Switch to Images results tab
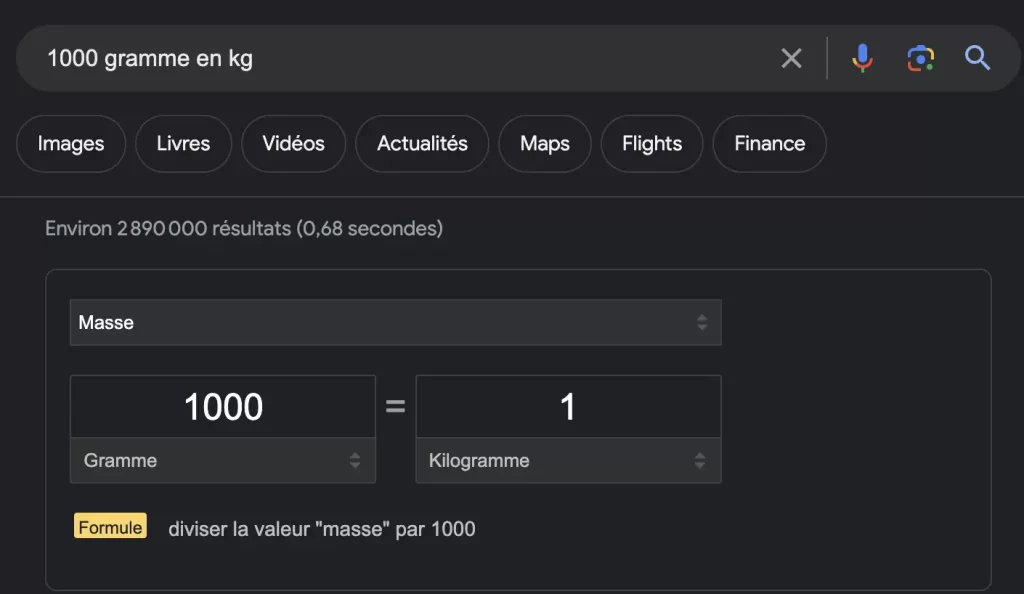Viewport: 1024px width, 594px height. click(71, 144)
